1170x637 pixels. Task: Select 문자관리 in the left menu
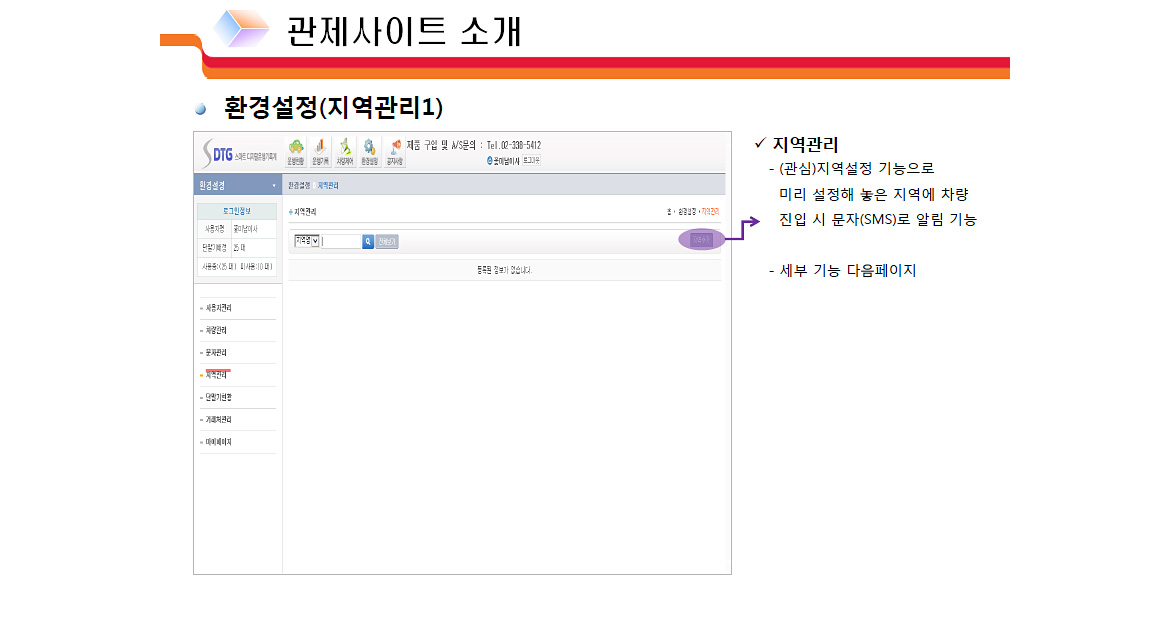tap(216, 353)
